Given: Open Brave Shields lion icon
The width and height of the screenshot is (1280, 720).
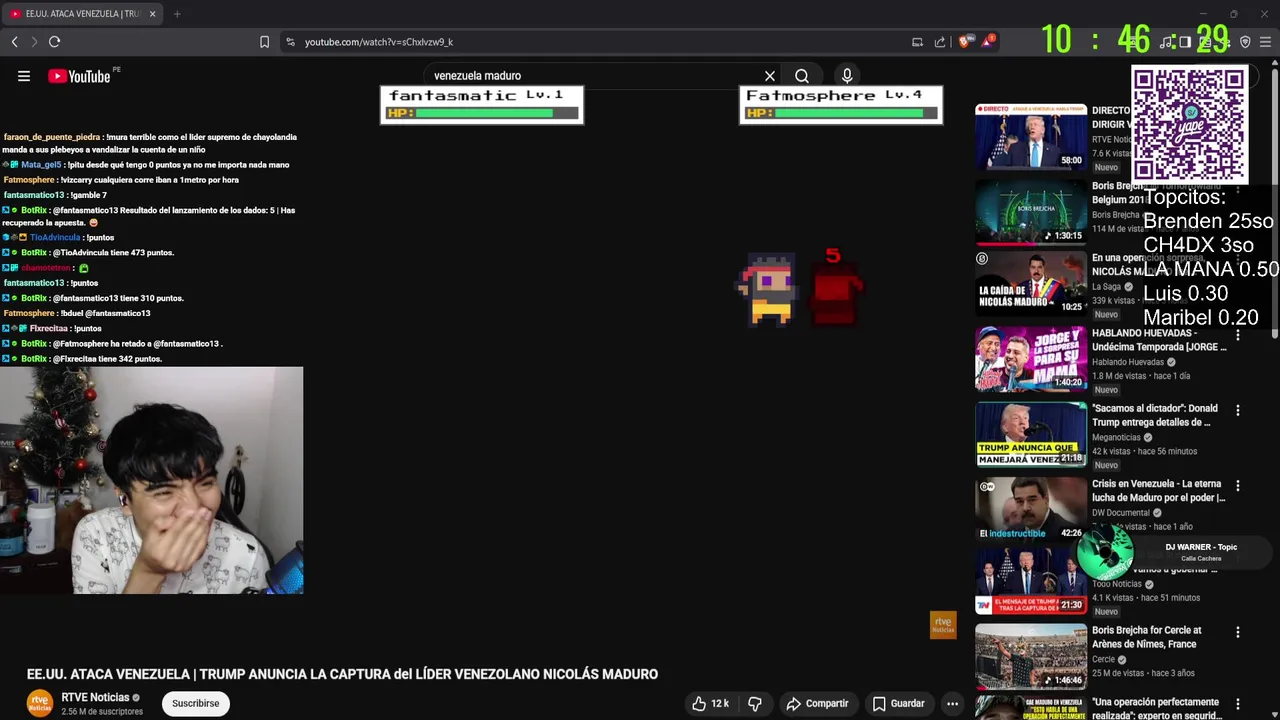Looking at the screenshot, I should pyautogui.click(x=964, y=42).
